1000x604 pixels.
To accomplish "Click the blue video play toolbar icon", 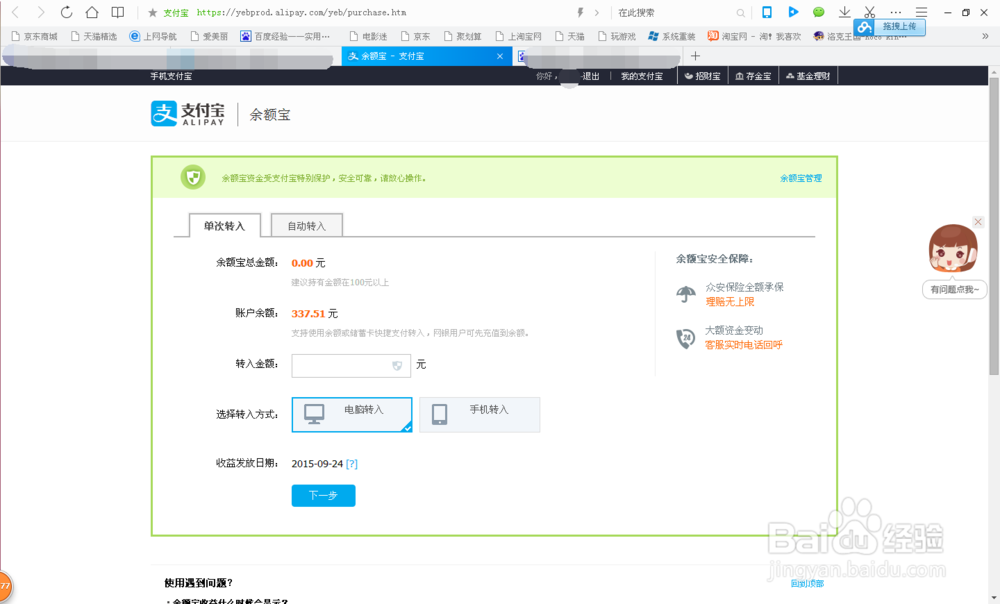I will pos(793,11).
